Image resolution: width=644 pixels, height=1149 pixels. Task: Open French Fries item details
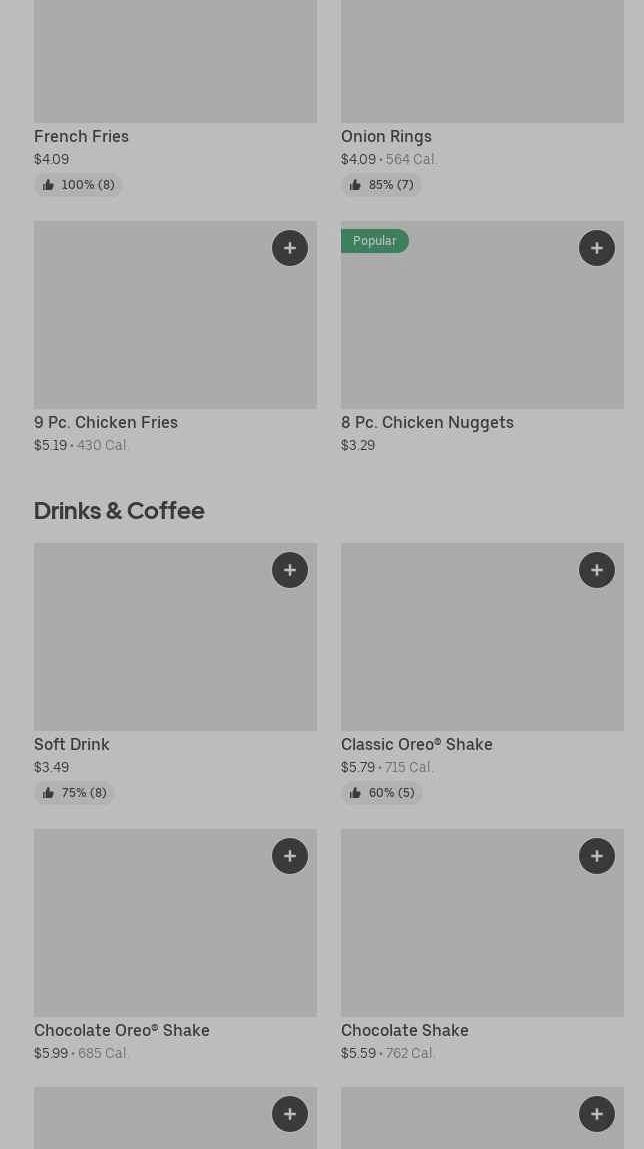[81, 136]
